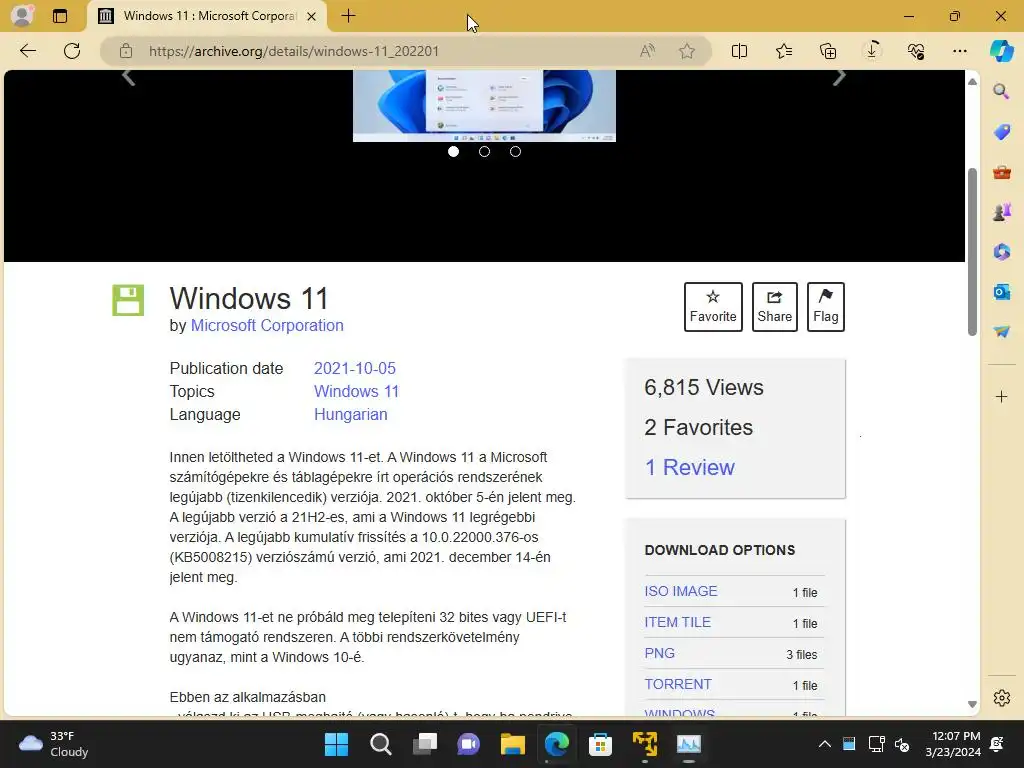Click the Favorite button
1024x768 pixels.
[713, 307]
